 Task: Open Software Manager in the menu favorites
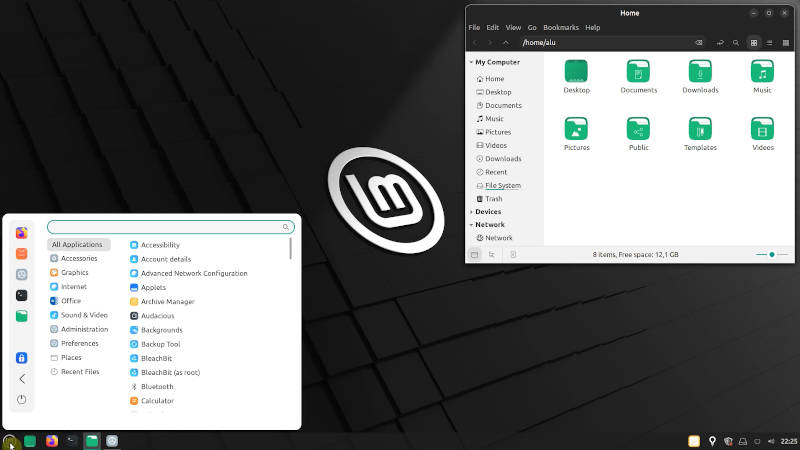tap(21, 254)
